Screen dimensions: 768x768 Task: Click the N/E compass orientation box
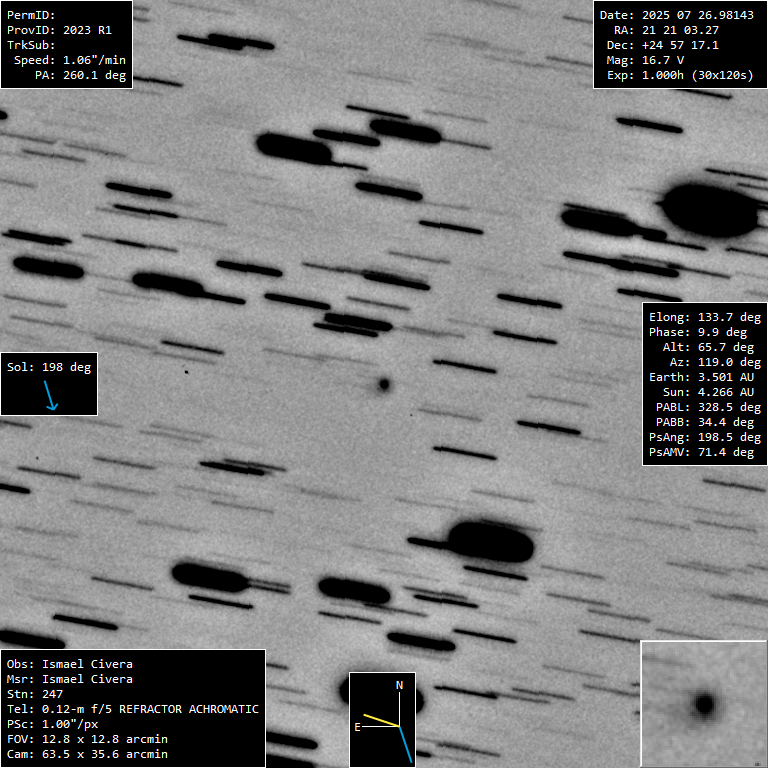point(383,720)
